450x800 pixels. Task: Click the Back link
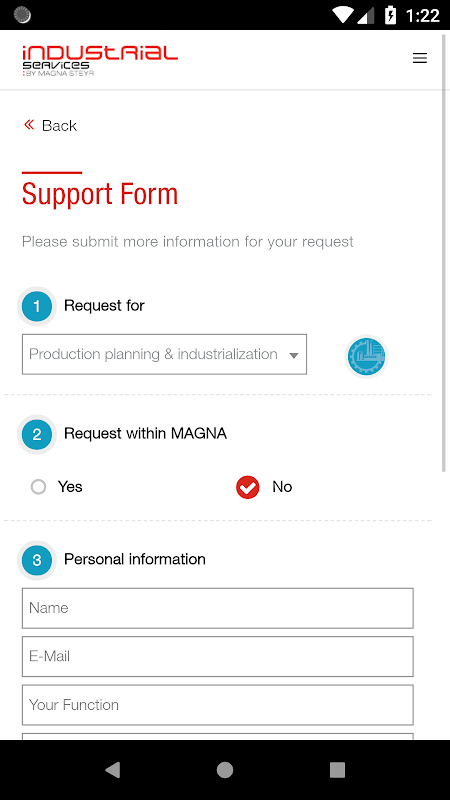(x=59, y=126)
